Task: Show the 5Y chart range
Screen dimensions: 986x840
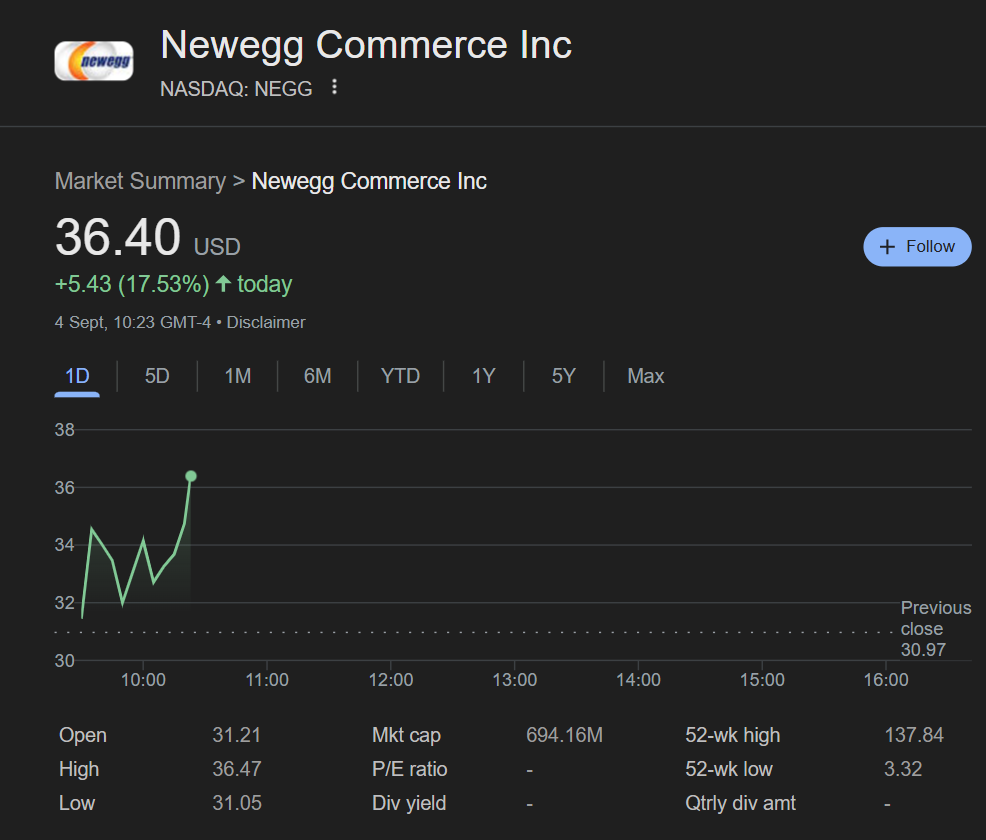Action: tap(563, 376)
